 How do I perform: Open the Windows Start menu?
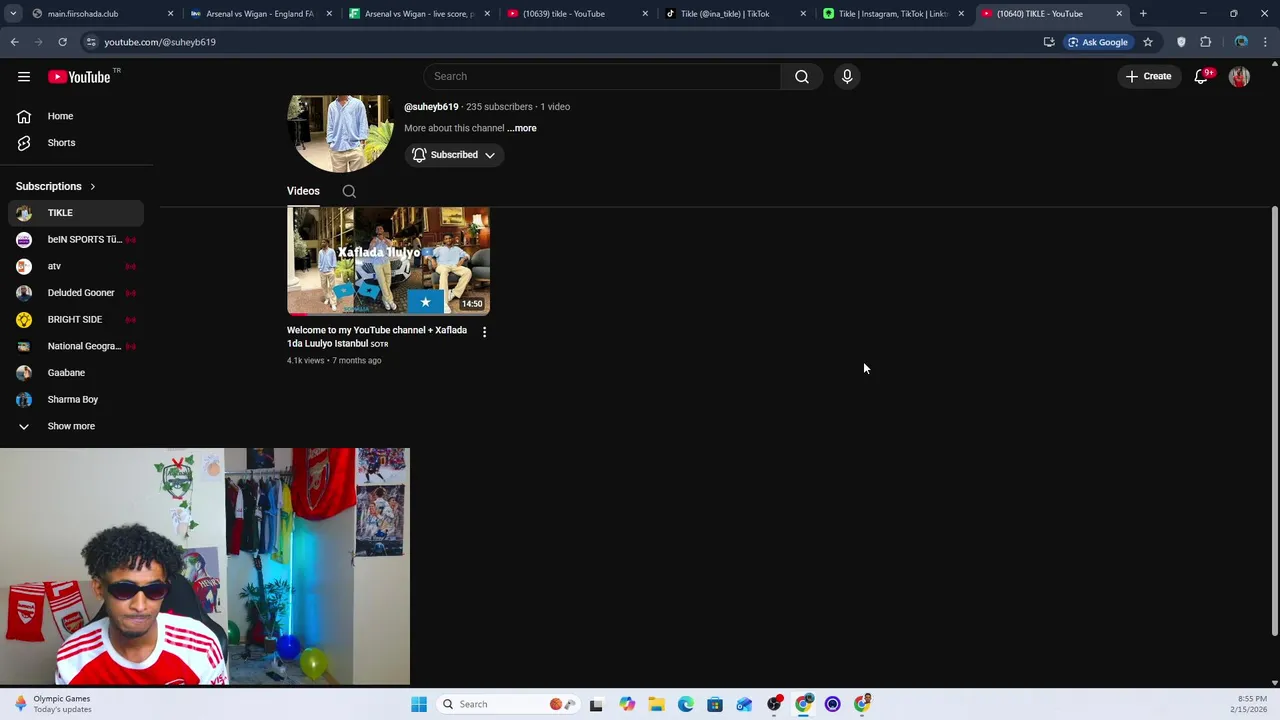point(419,704)
